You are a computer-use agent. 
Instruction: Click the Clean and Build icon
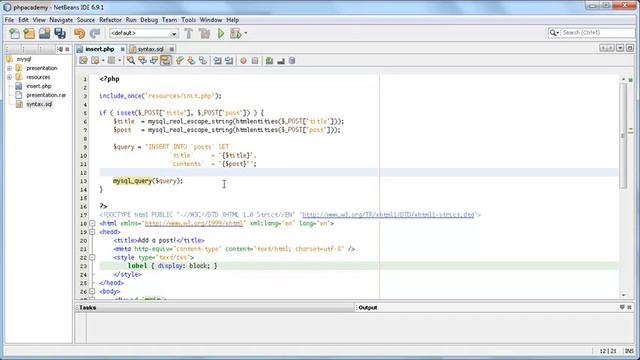(x=204, y=33)
